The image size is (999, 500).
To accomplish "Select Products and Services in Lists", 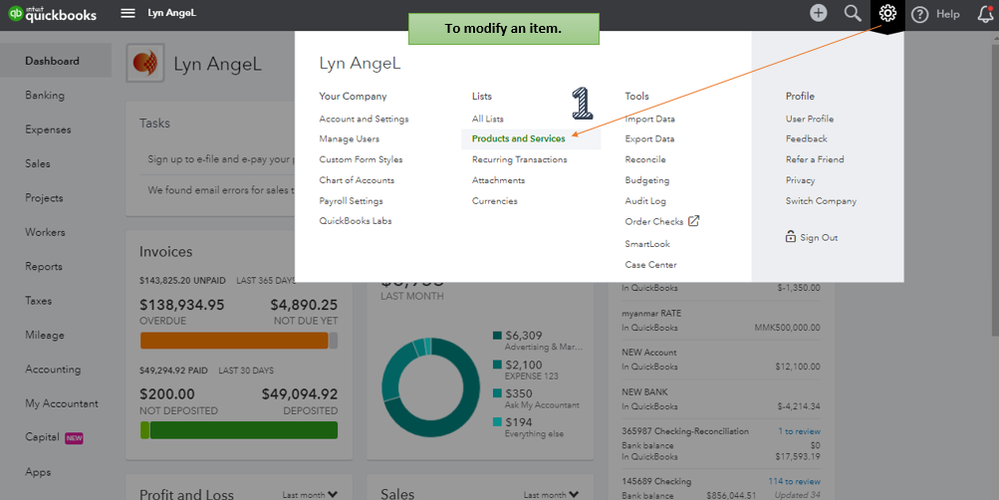I will pyautogui.click(x=518, y=139).
